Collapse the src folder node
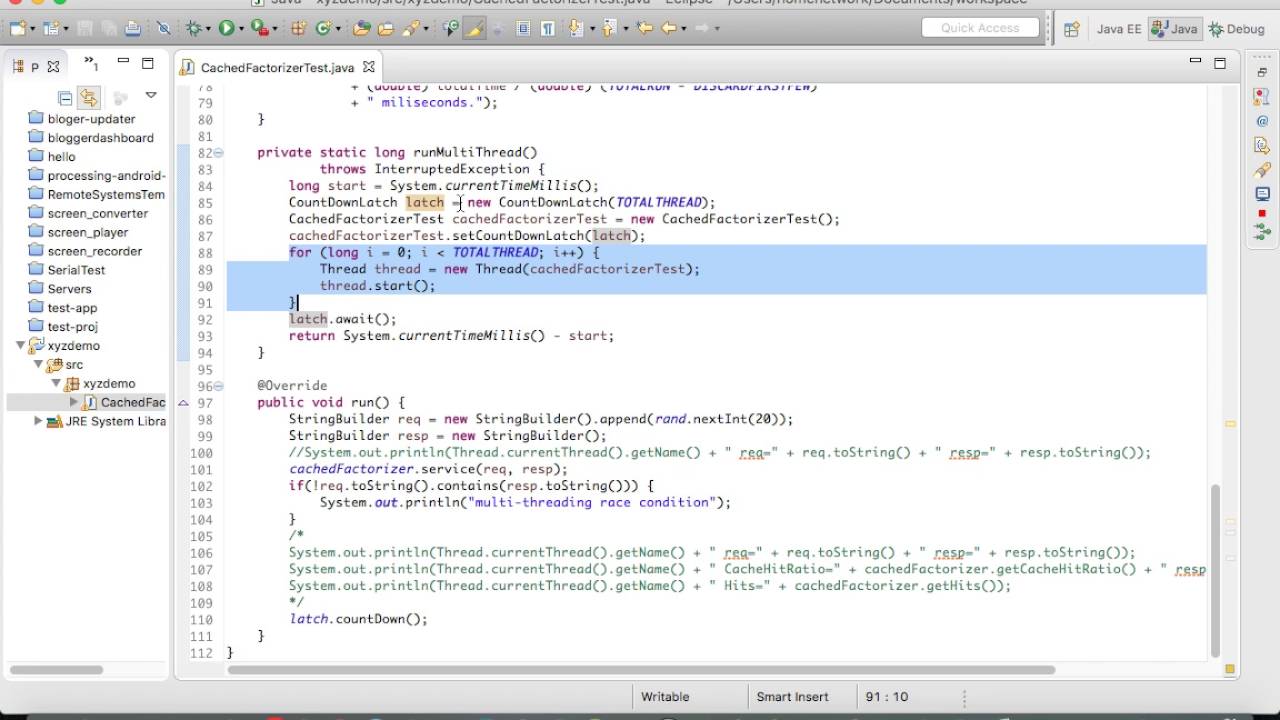The image size is (1280, 720). (x=38, y=365)
